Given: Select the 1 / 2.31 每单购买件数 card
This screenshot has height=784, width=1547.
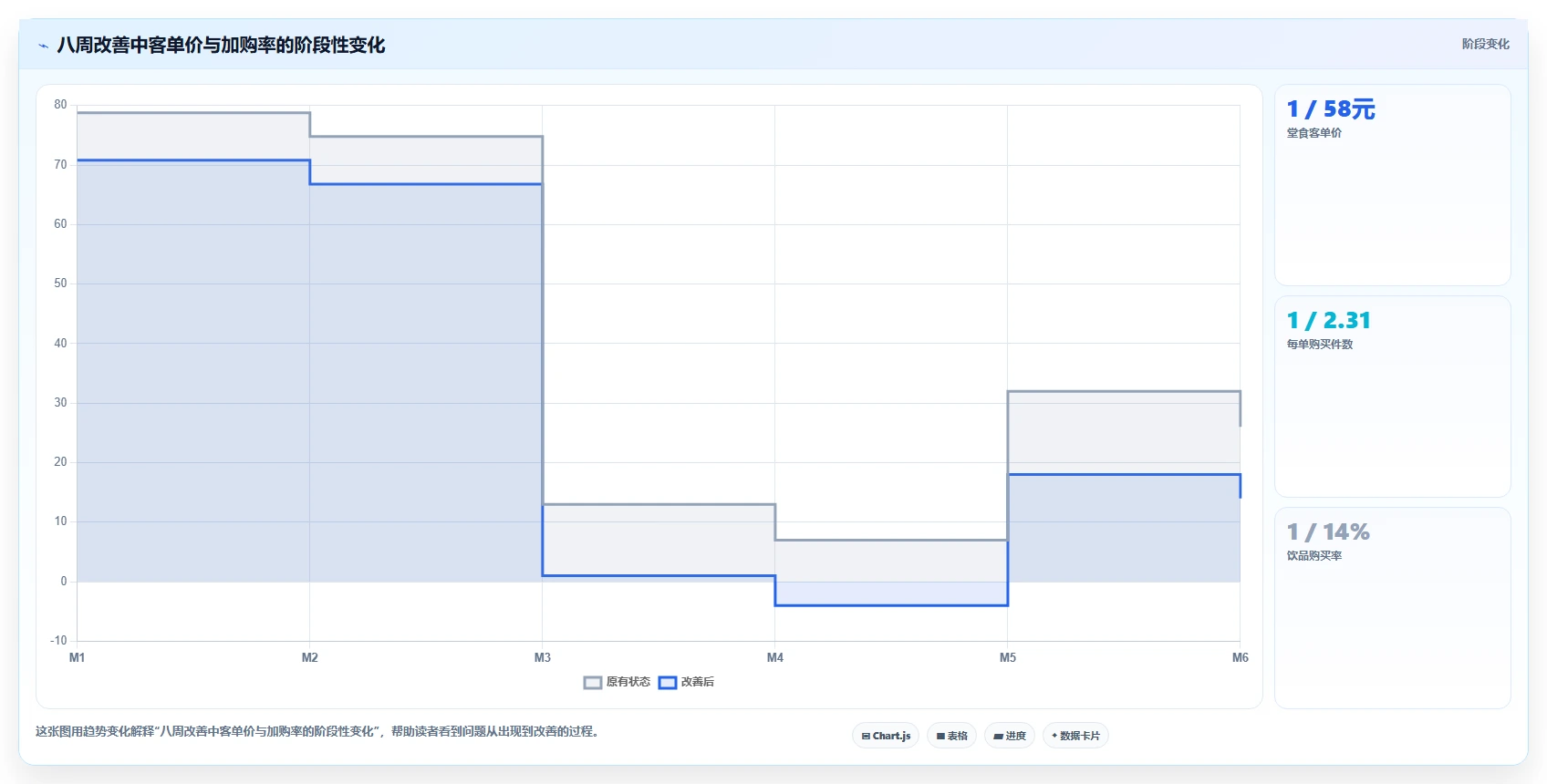Looking at the screenshot, I should click(1392, 397).
